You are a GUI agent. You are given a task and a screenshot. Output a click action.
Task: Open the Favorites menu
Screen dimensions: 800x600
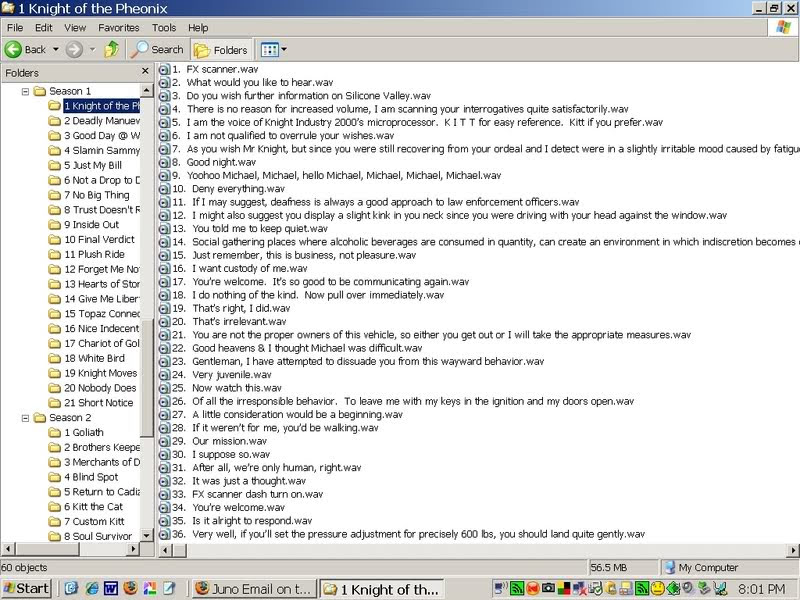[x=119, y=28]
